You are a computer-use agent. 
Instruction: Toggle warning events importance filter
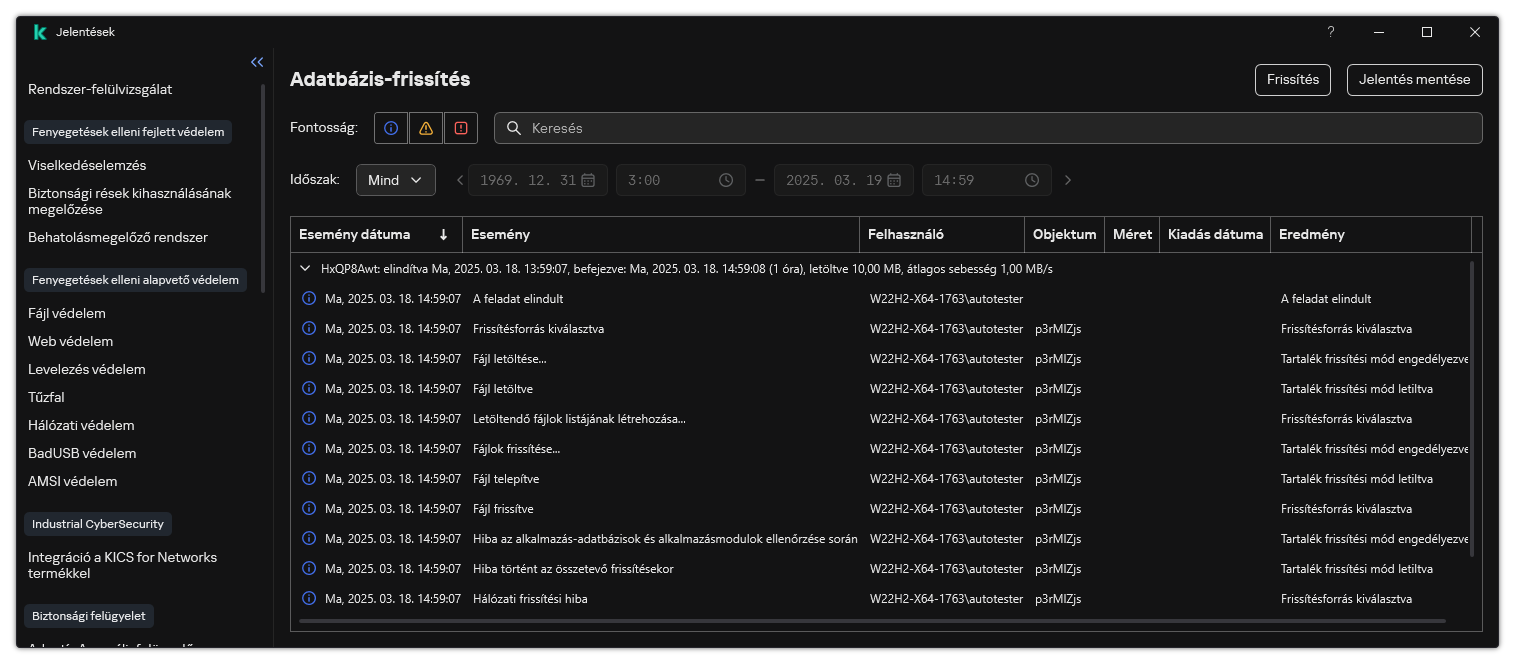[426, 128]
